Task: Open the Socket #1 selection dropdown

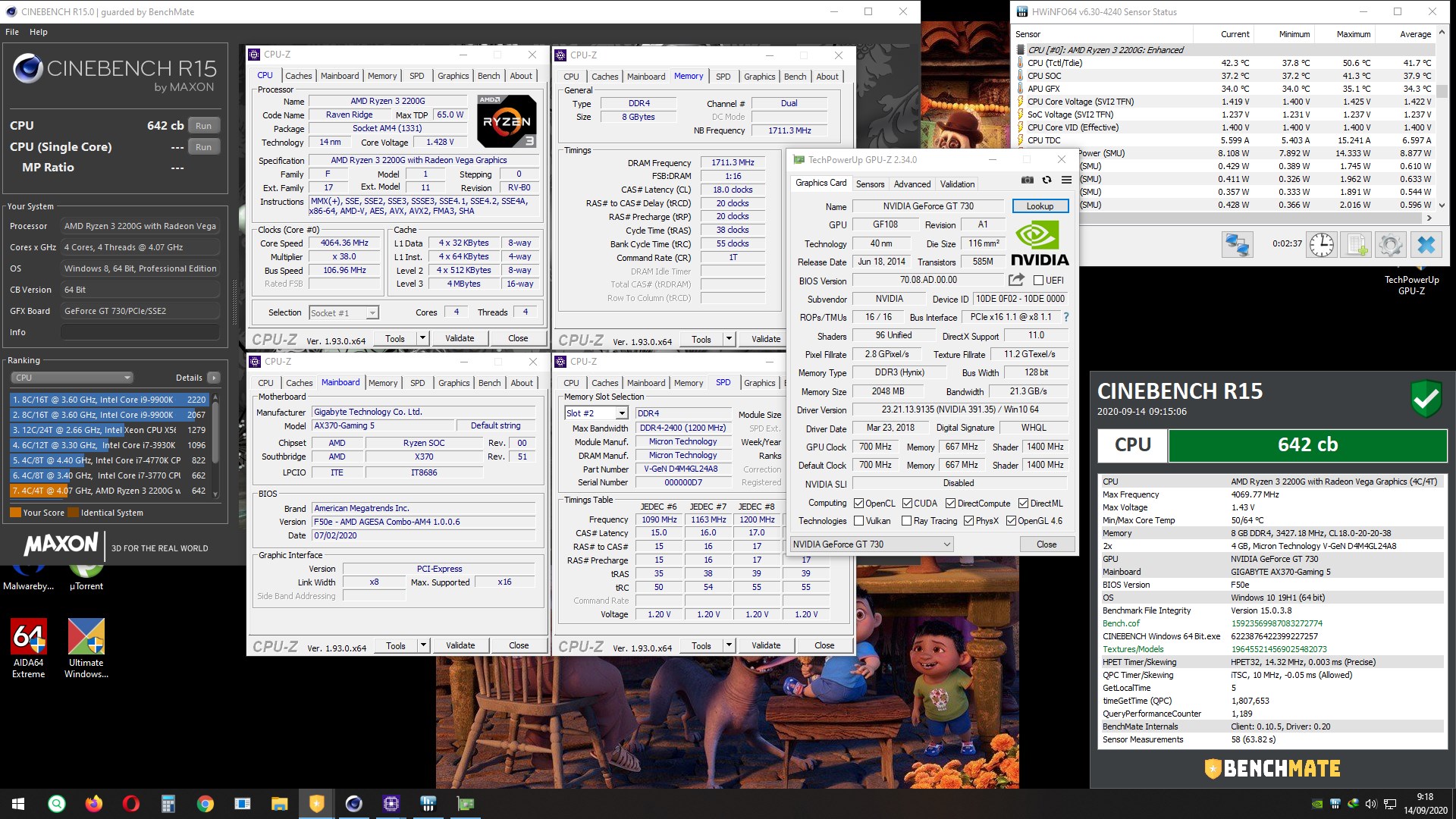Action: tap(344, 313)
